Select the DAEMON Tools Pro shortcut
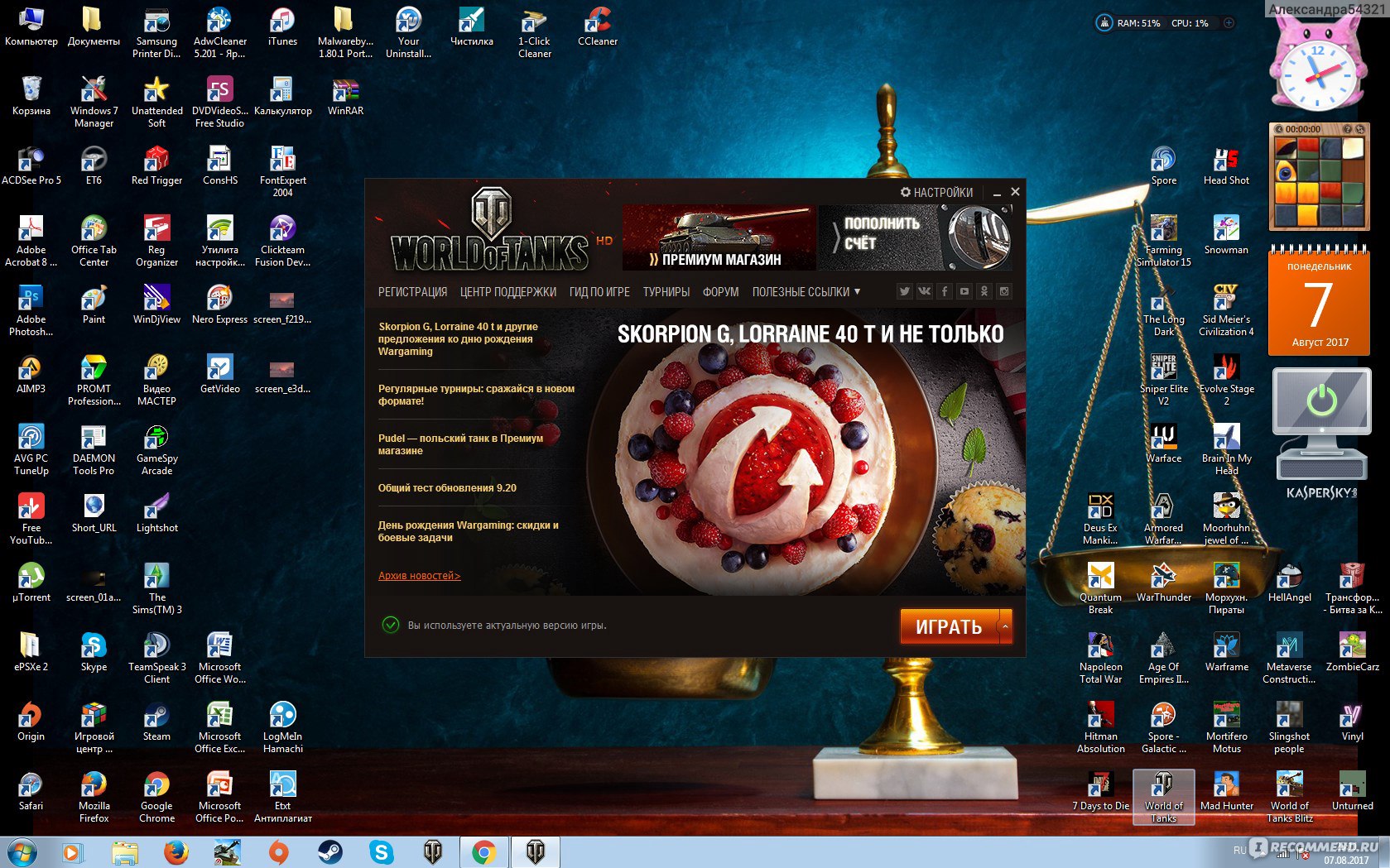 94,449
